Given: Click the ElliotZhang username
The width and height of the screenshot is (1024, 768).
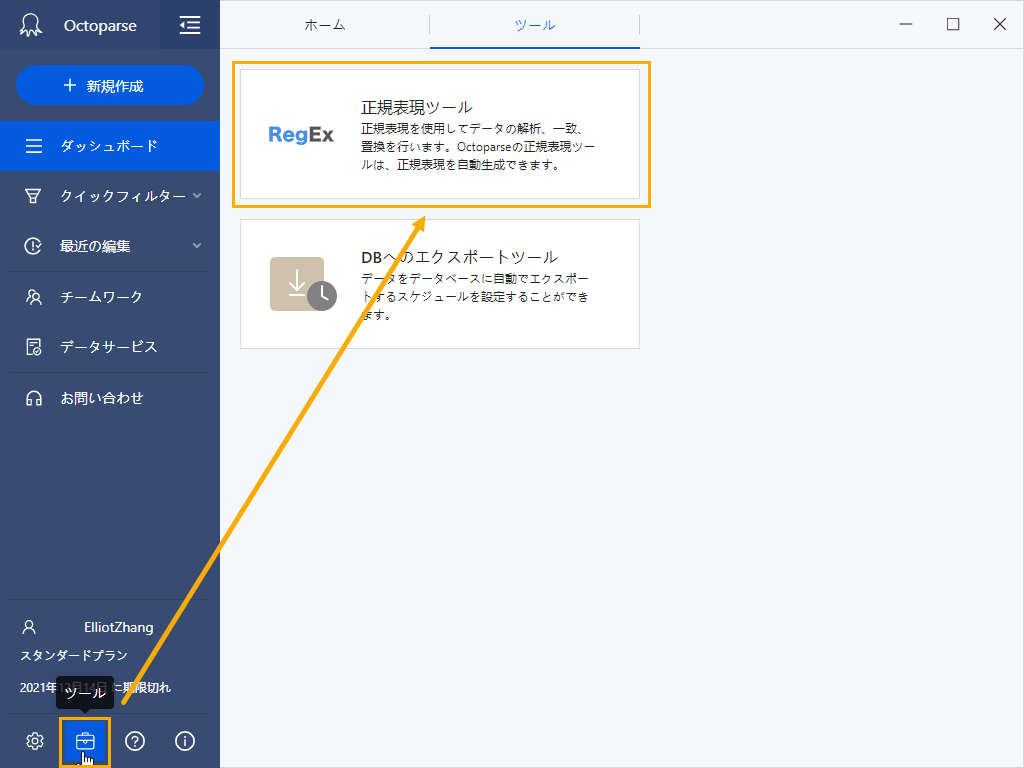Looking at the screenshot, I should tap(119, 628).
